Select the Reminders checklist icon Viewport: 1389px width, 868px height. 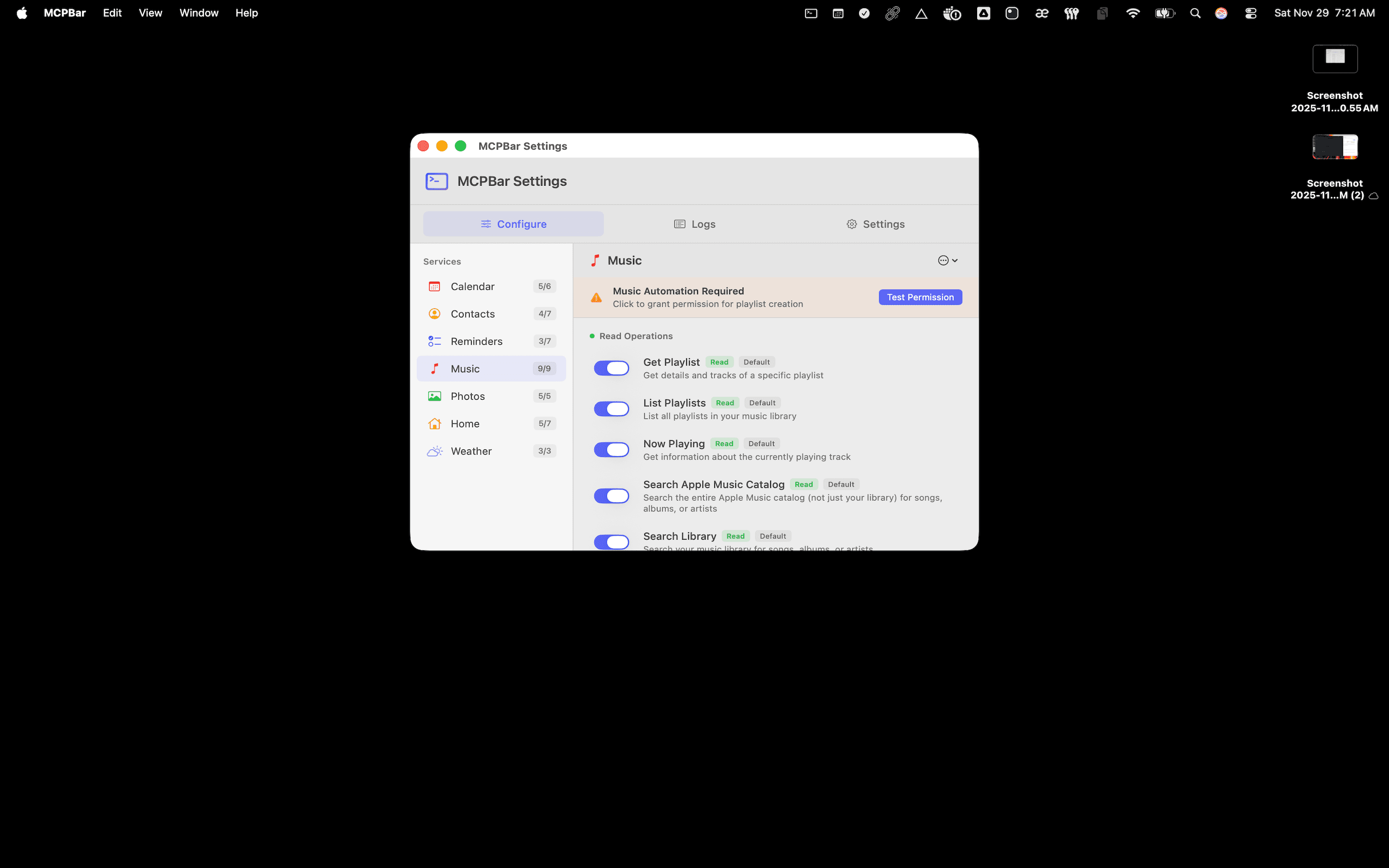[435, 340]
